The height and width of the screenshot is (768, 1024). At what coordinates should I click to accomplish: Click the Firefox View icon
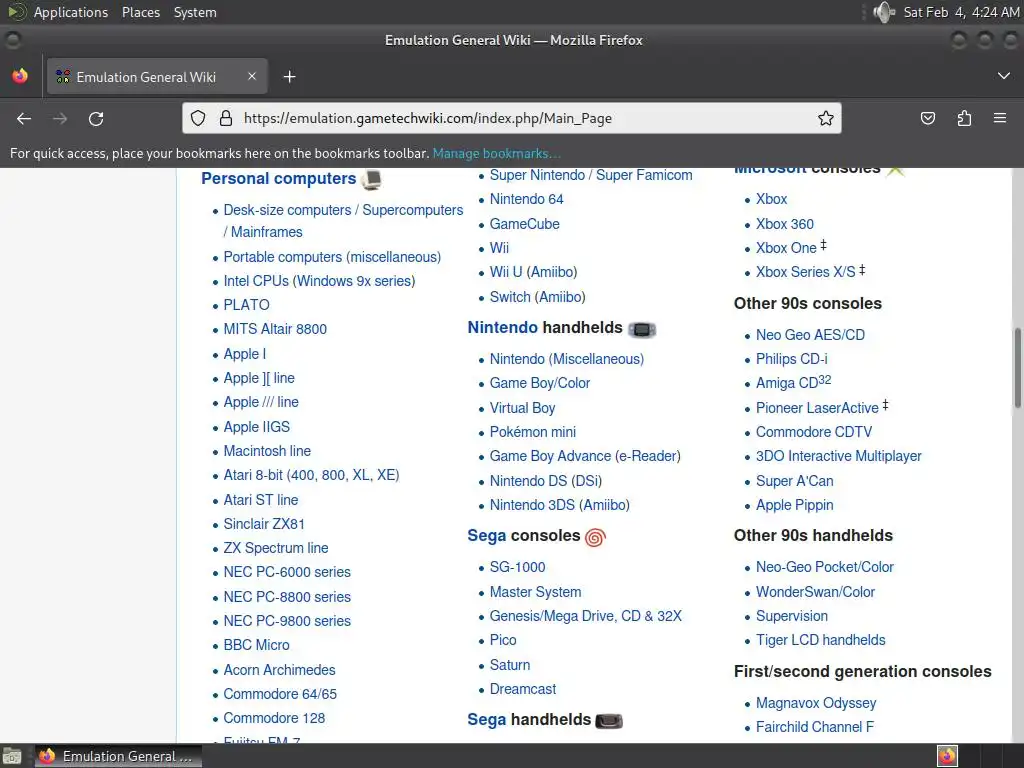[20, 76]
